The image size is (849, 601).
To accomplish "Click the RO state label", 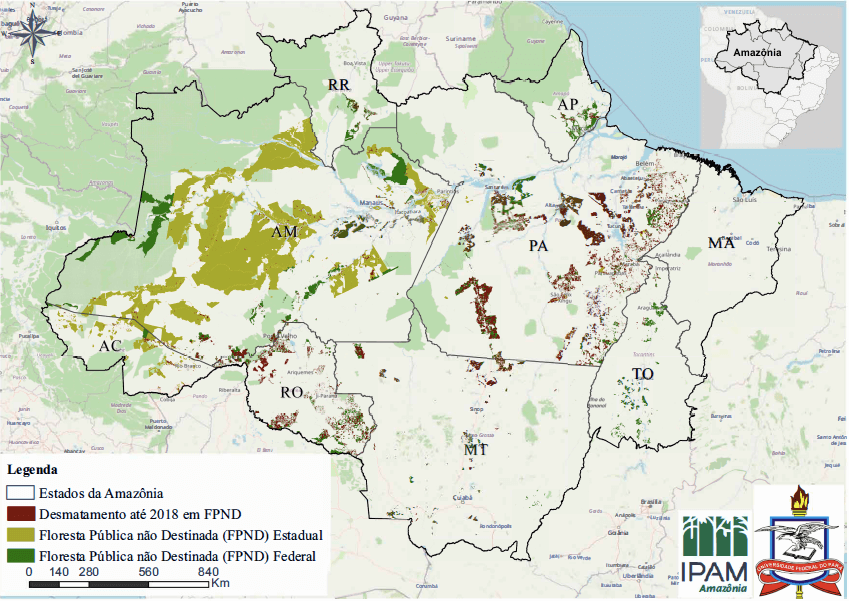I will (291, 393).
